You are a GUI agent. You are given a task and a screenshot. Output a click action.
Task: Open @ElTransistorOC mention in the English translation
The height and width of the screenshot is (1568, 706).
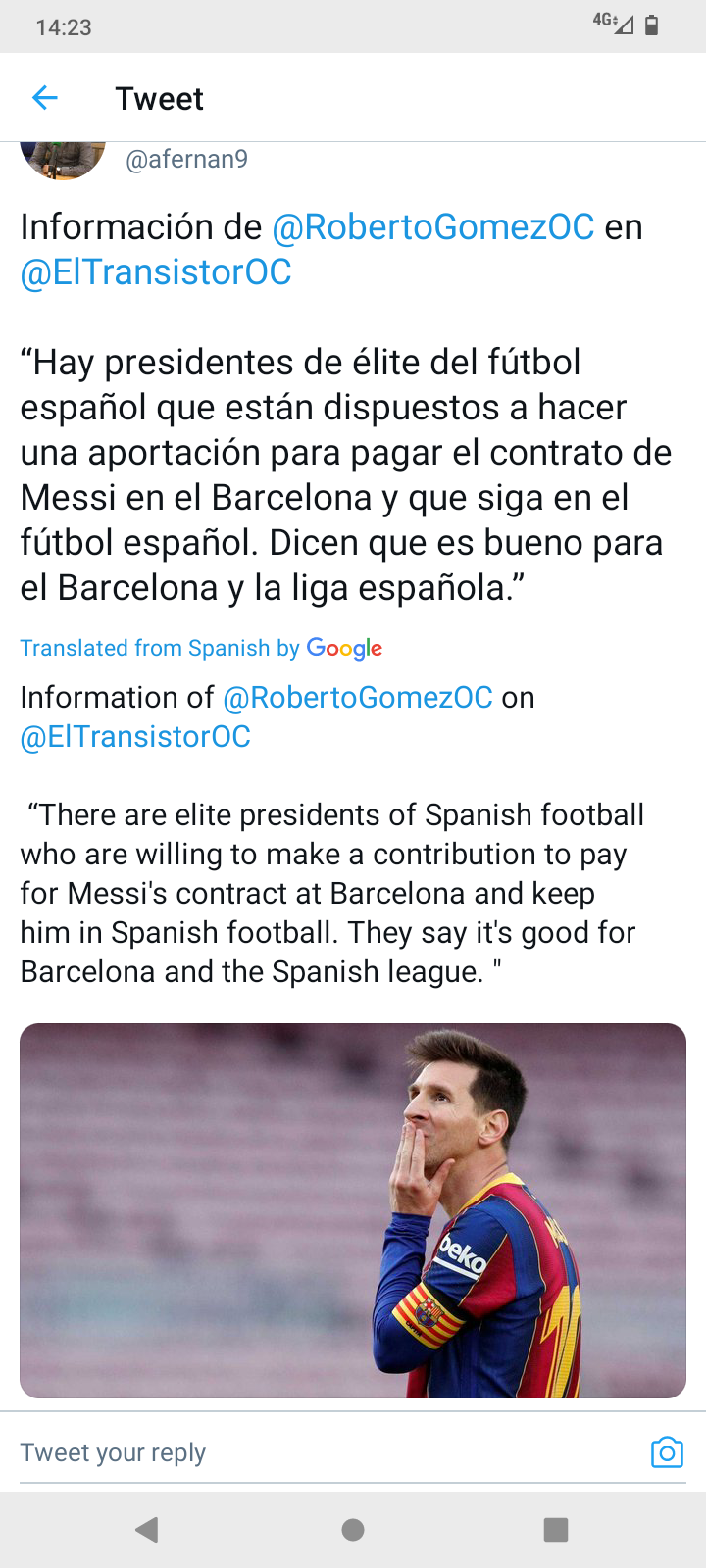point(135,737)
